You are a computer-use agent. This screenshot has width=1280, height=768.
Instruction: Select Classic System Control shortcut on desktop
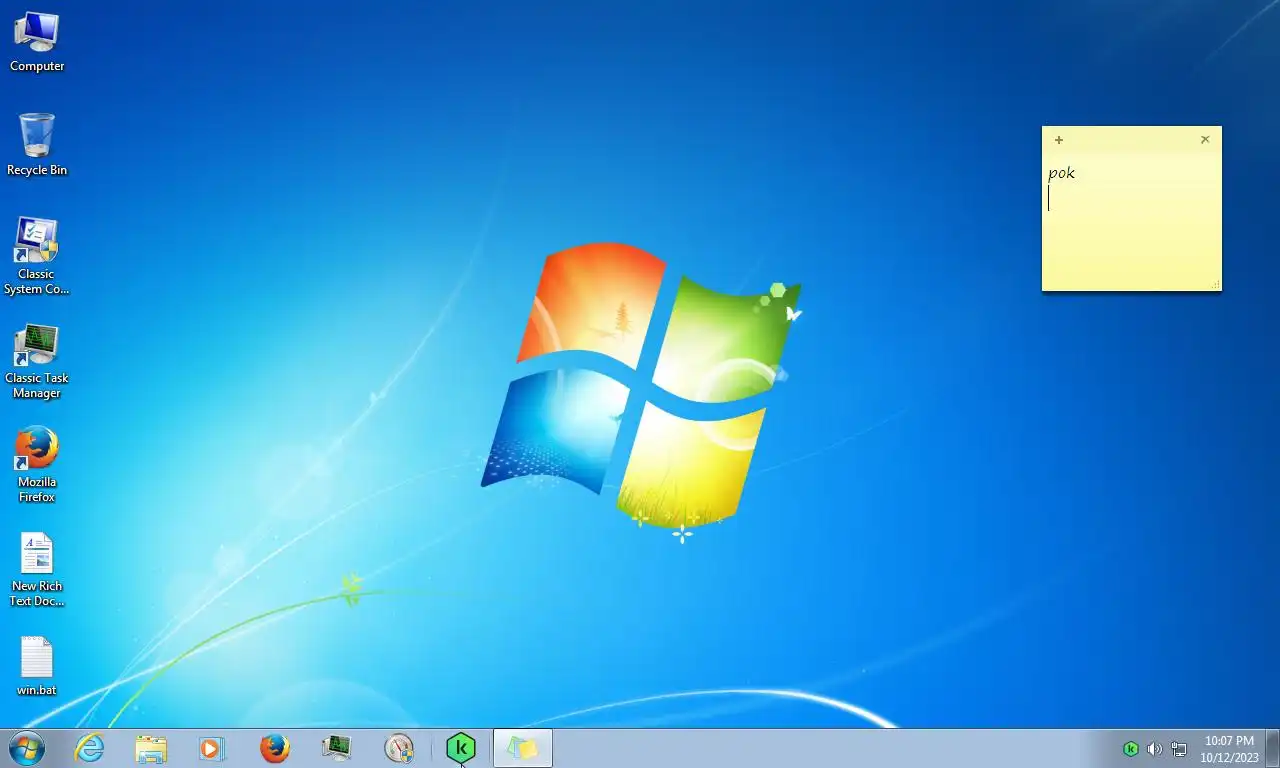(x=37, y=256)
